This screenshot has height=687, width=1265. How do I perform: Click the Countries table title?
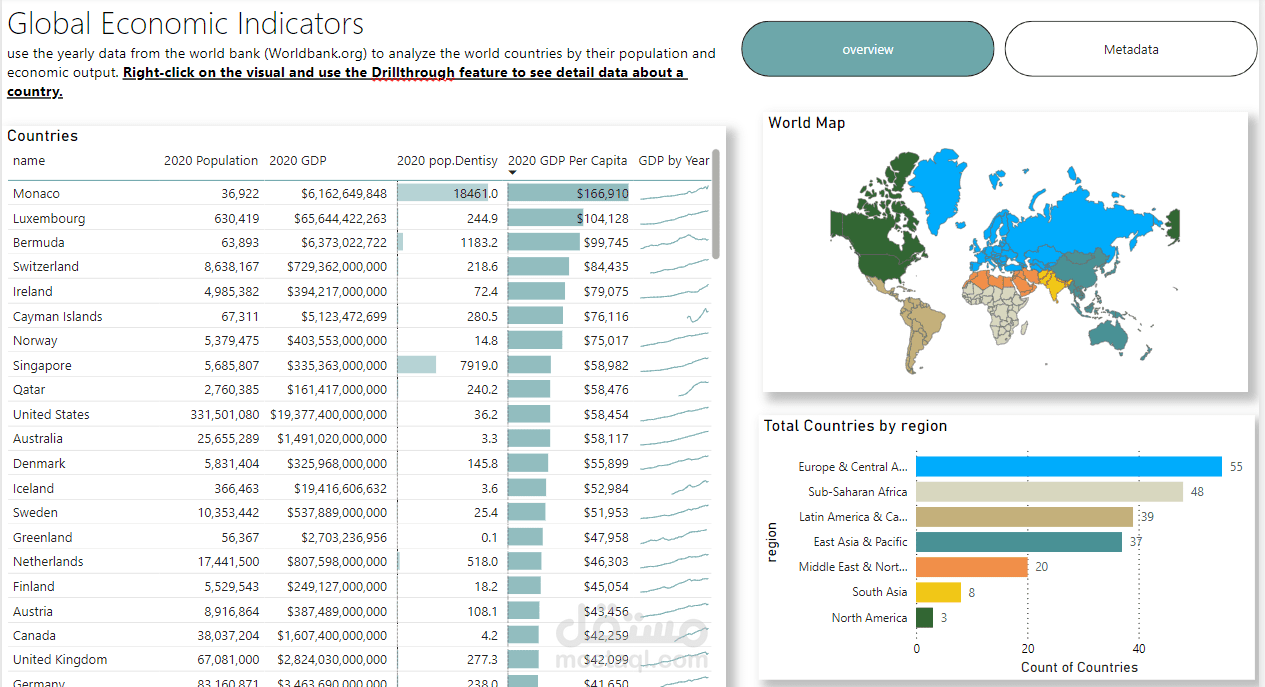coord(42,136)
